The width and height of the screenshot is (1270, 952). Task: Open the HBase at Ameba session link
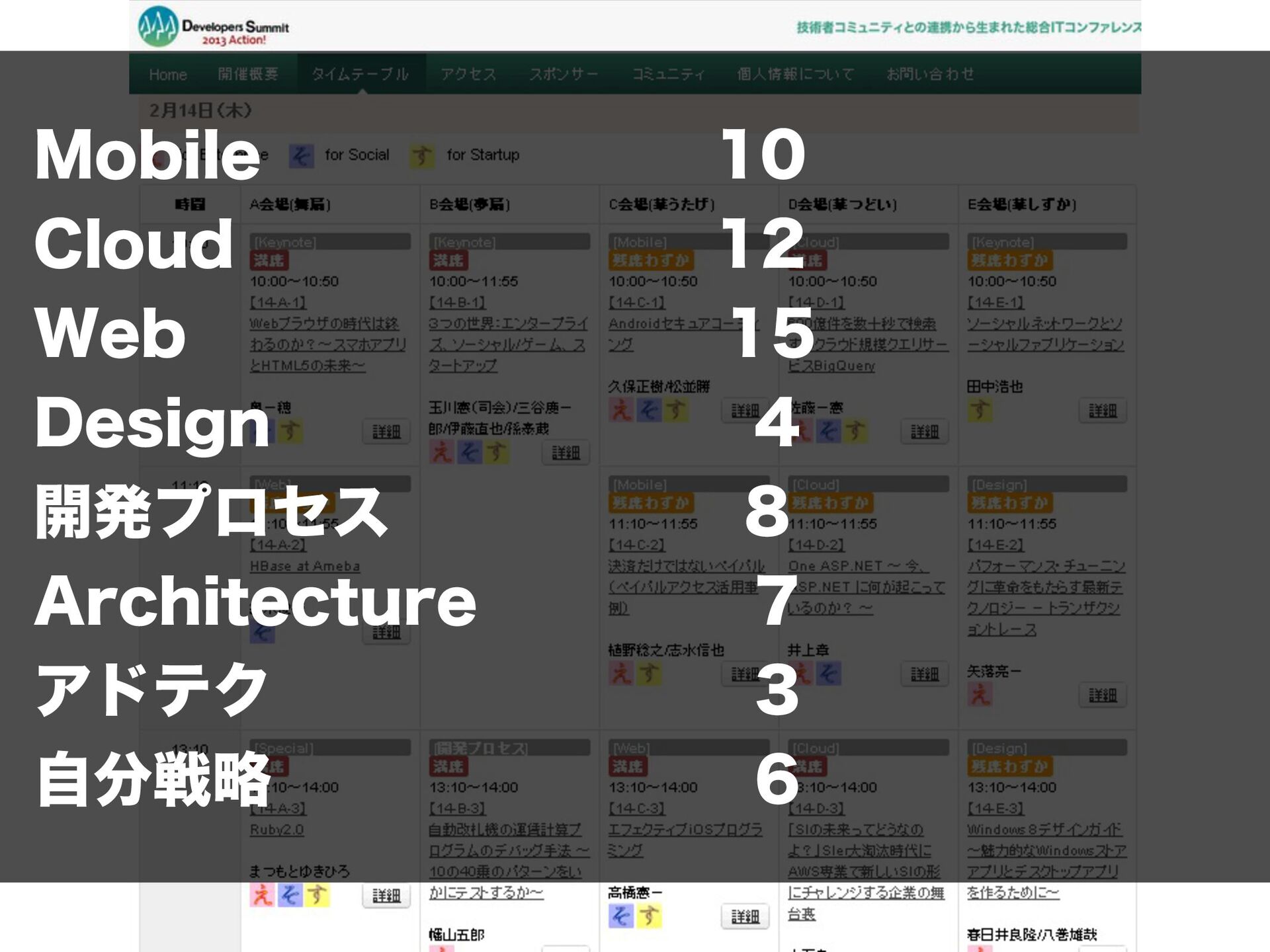tap(305, 566)
